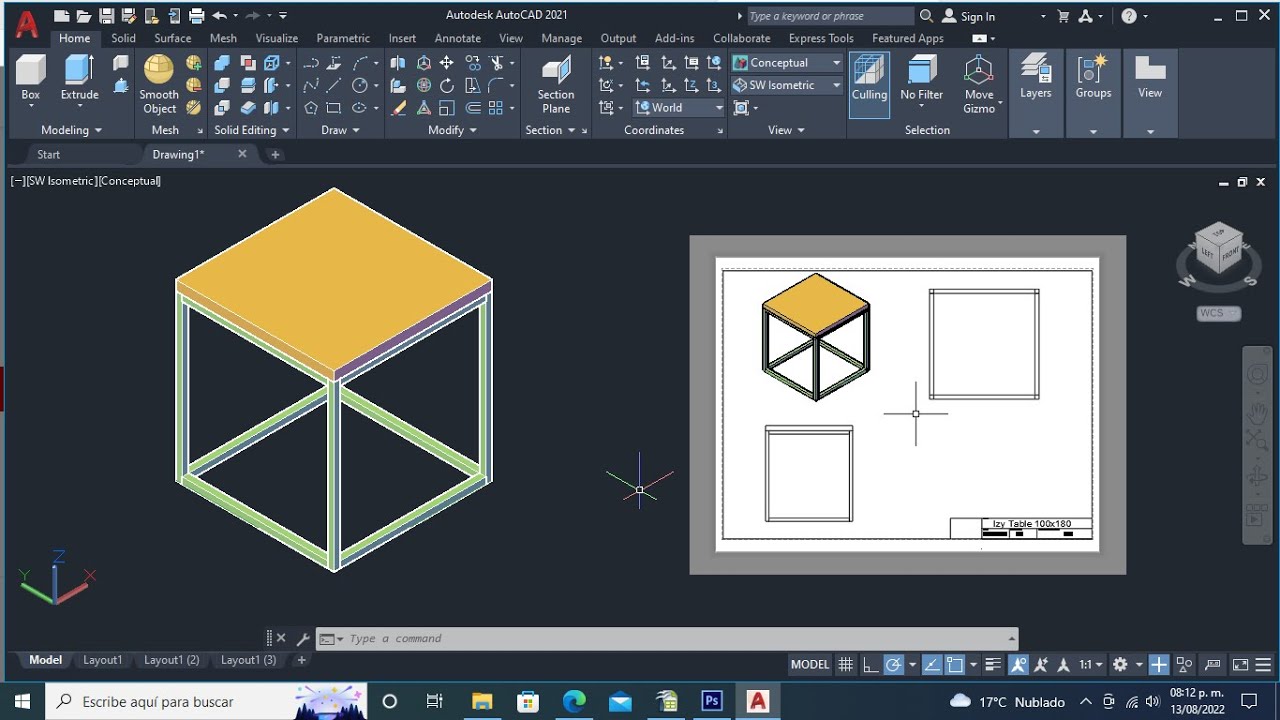
Task: Switch to the Solid ribbon tab
Action: [x=123, y=38]
